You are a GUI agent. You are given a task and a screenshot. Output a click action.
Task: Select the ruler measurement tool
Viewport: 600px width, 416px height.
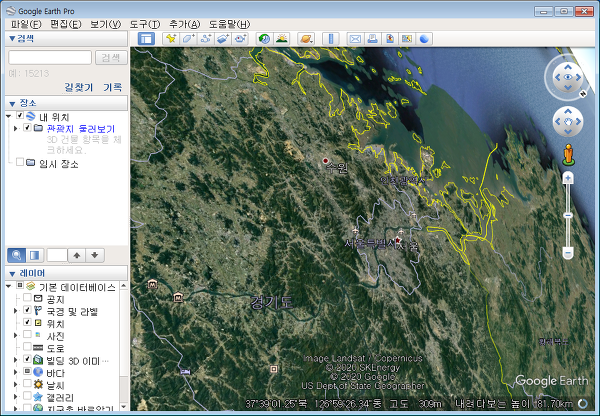pos(331,39)
